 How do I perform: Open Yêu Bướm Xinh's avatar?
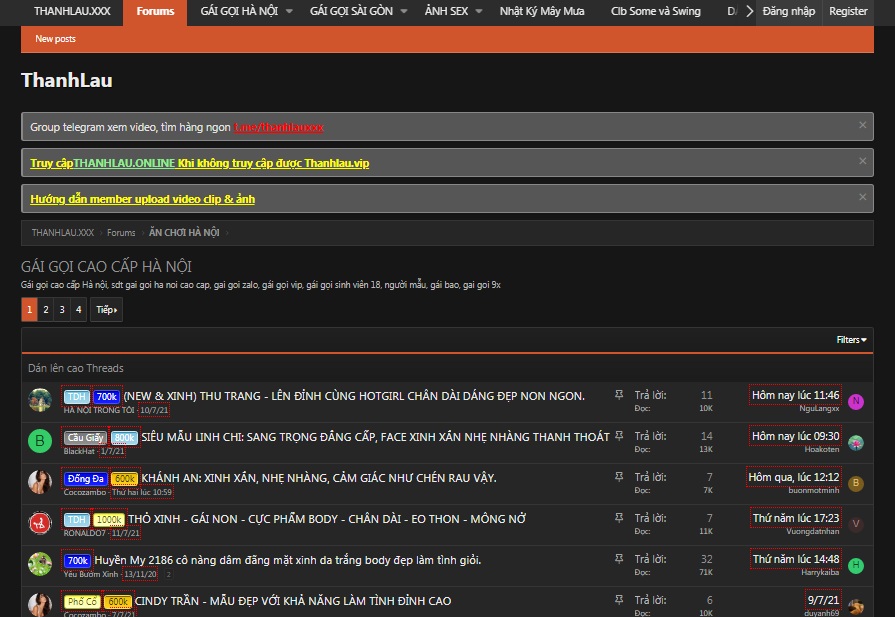tap(40, 564)
